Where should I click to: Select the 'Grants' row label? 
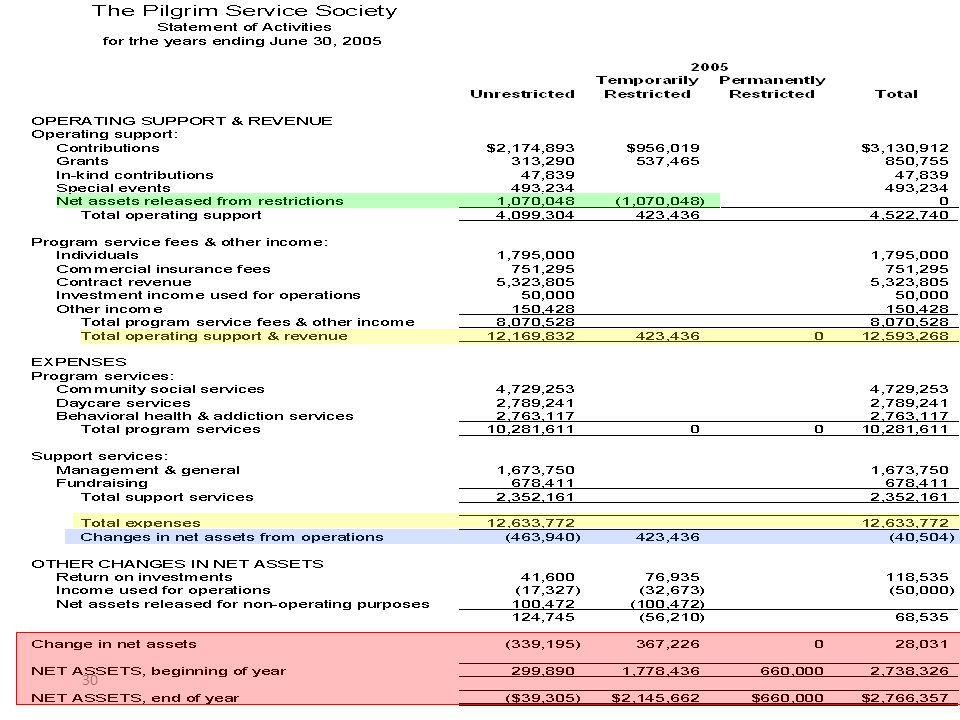pos(82,161)
